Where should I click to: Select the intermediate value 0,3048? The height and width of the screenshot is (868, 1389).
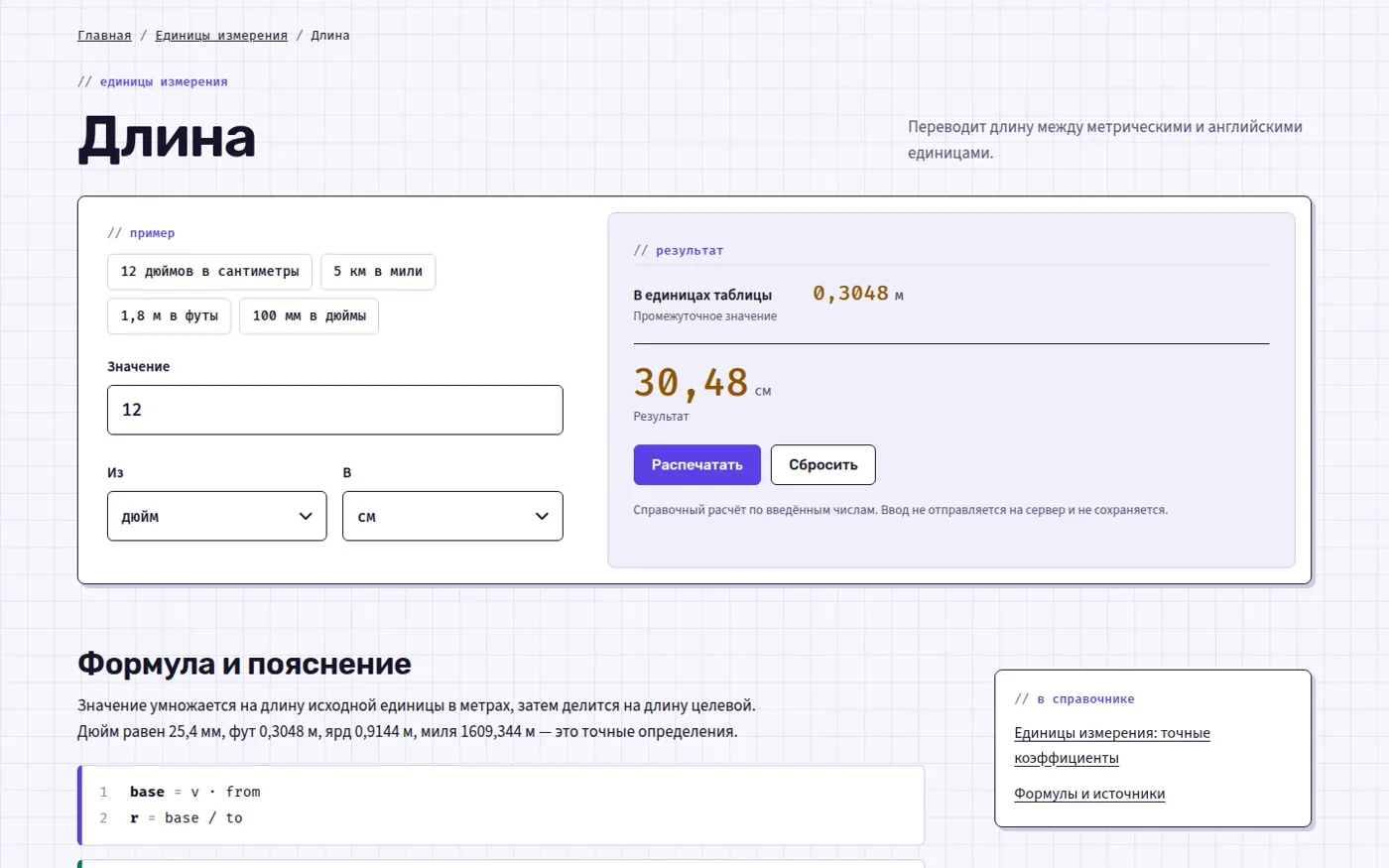tap(851, 294)
